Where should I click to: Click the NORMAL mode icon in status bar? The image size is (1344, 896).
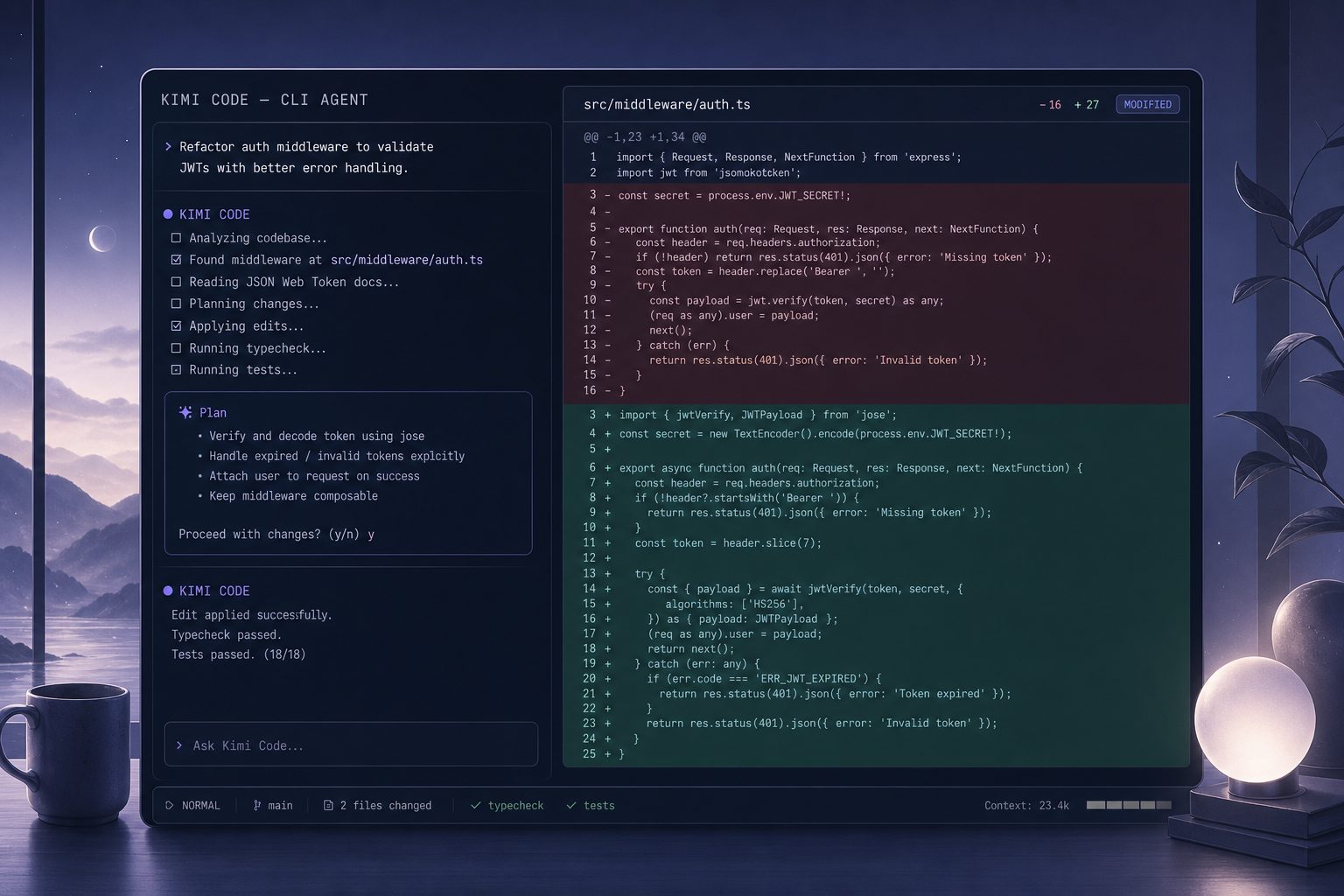[170, 805]
